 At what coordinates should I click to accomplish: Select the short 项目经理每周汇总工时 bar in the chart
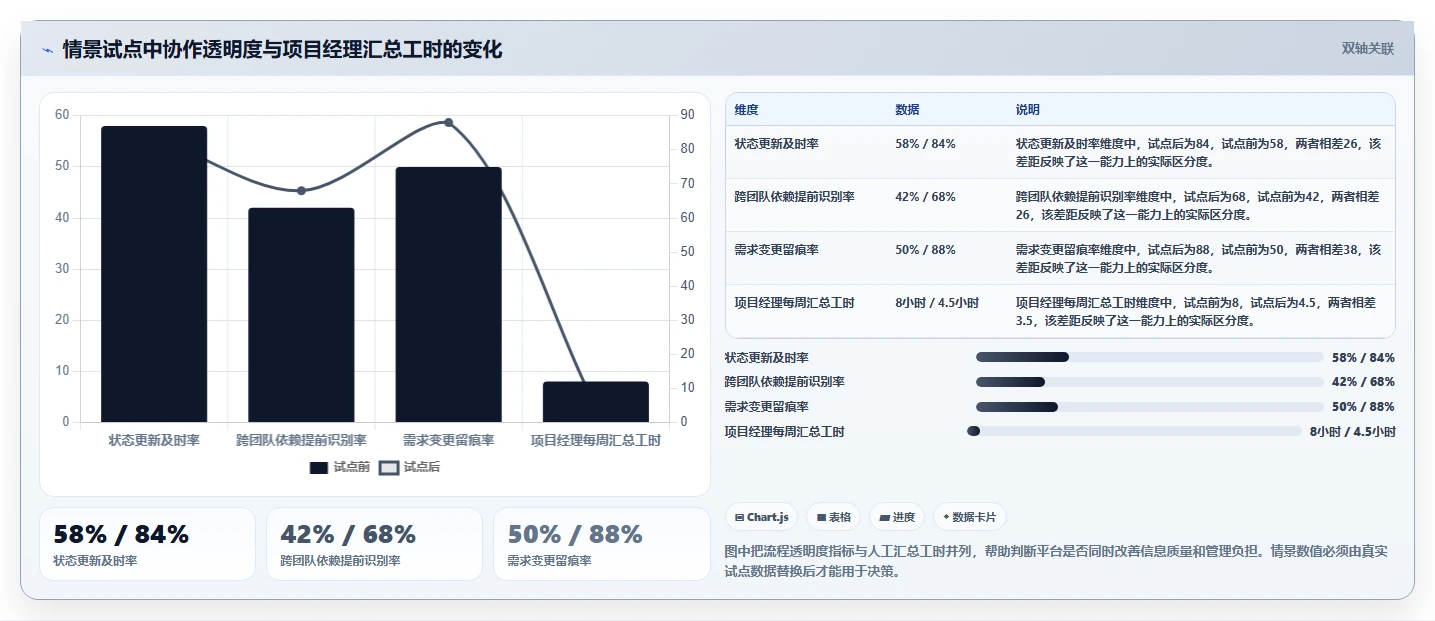(596, 401)
